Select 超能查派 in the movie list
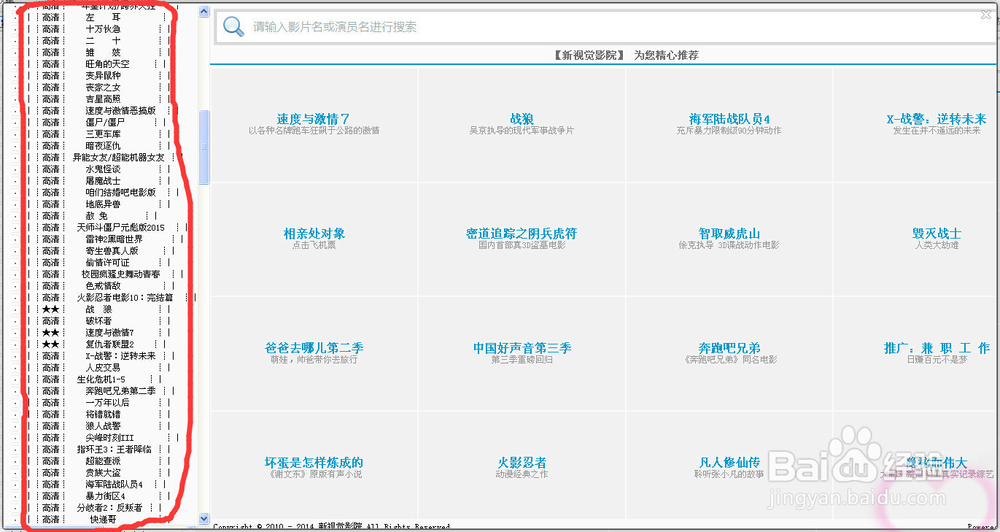The height and width of the screenshot is (532, 1000). point(103,461)
